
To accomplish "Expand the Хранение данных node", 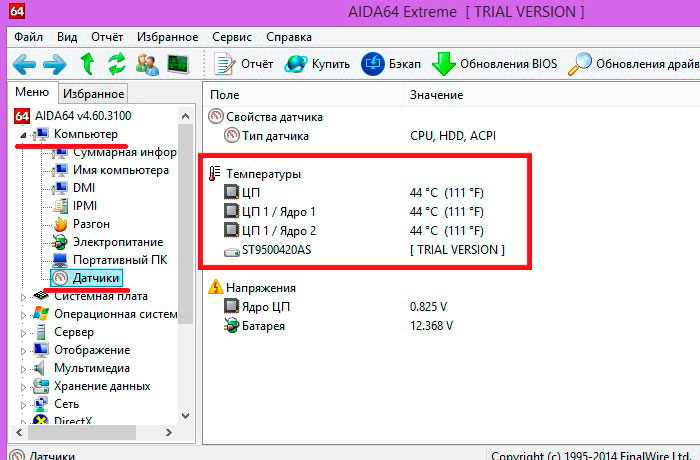I will 23,387.
